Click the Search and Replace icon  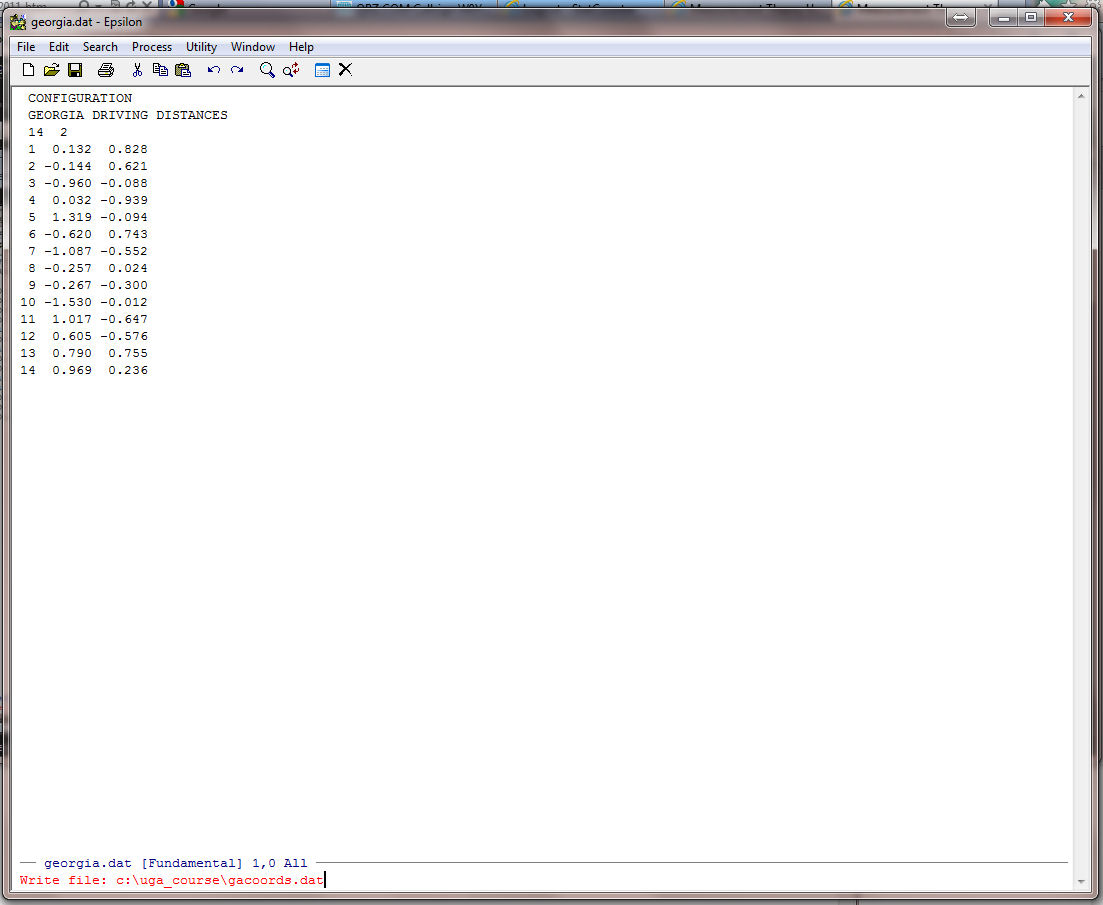(x=291, y=70)
